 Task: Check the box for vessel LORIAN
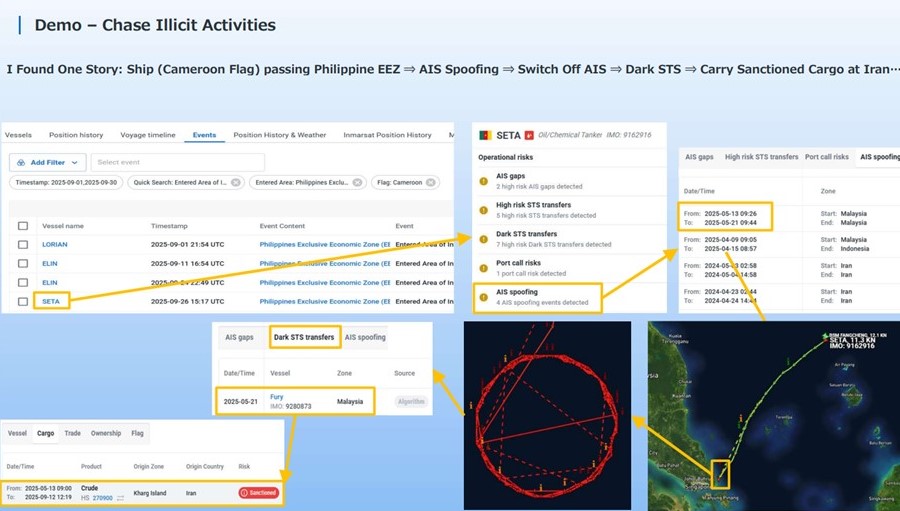click(23, 244)
